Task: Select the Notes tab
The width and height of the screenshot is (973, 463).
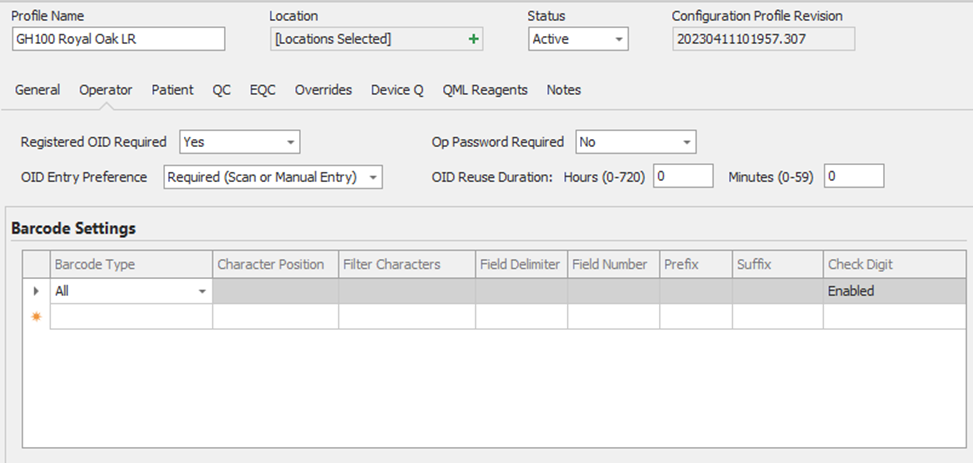Action: 563,90
